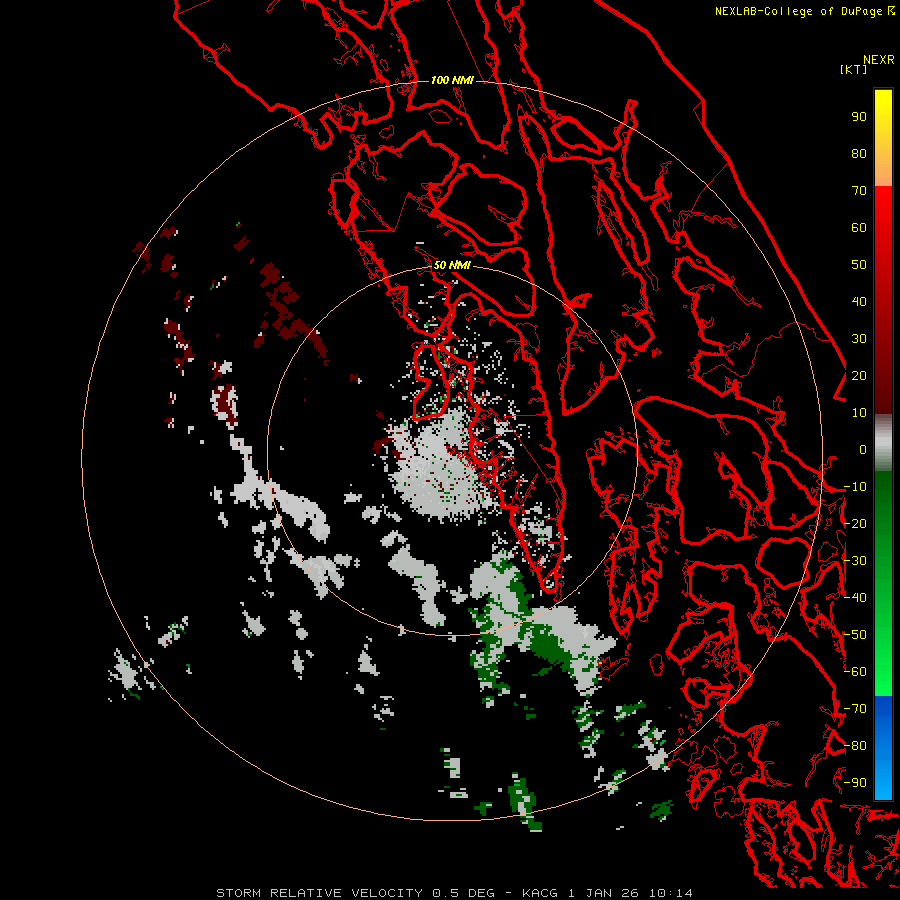Click the 10 value on velocity scale
The width and height of the screenshot is (900, 900).
coord(859,413)
